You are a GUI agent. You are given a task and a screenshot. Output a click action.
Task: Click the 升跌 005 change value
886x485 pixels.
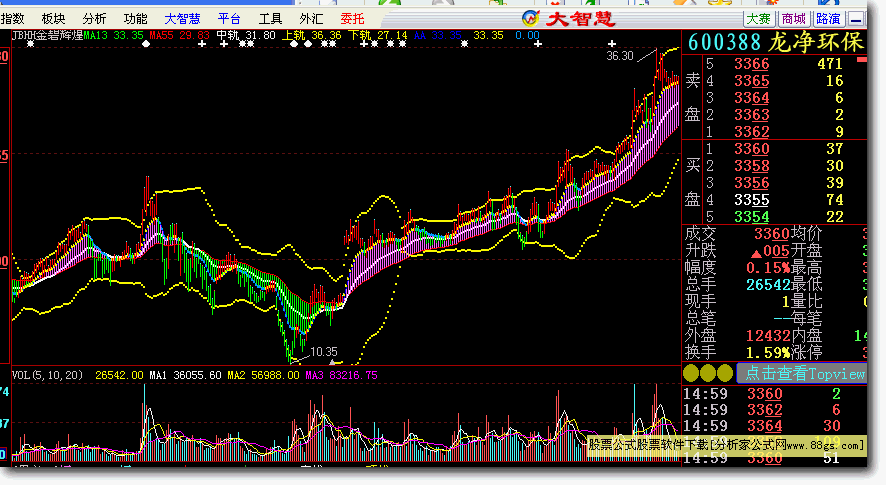tap(770, 250)
